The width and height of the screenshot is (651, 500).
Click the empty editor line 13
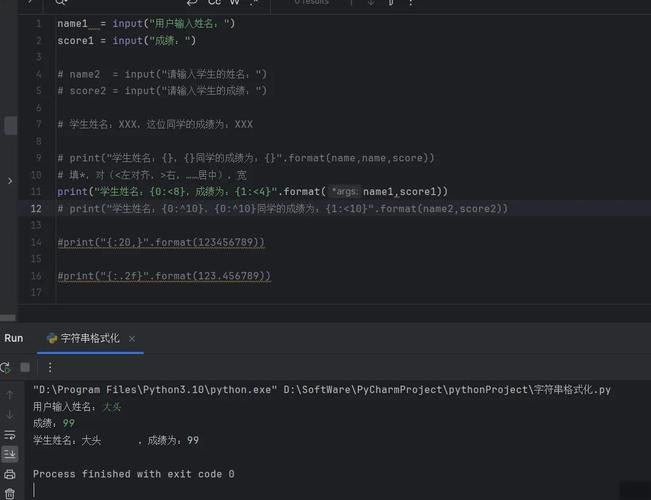pyautogui.click(x=353, y=225)
